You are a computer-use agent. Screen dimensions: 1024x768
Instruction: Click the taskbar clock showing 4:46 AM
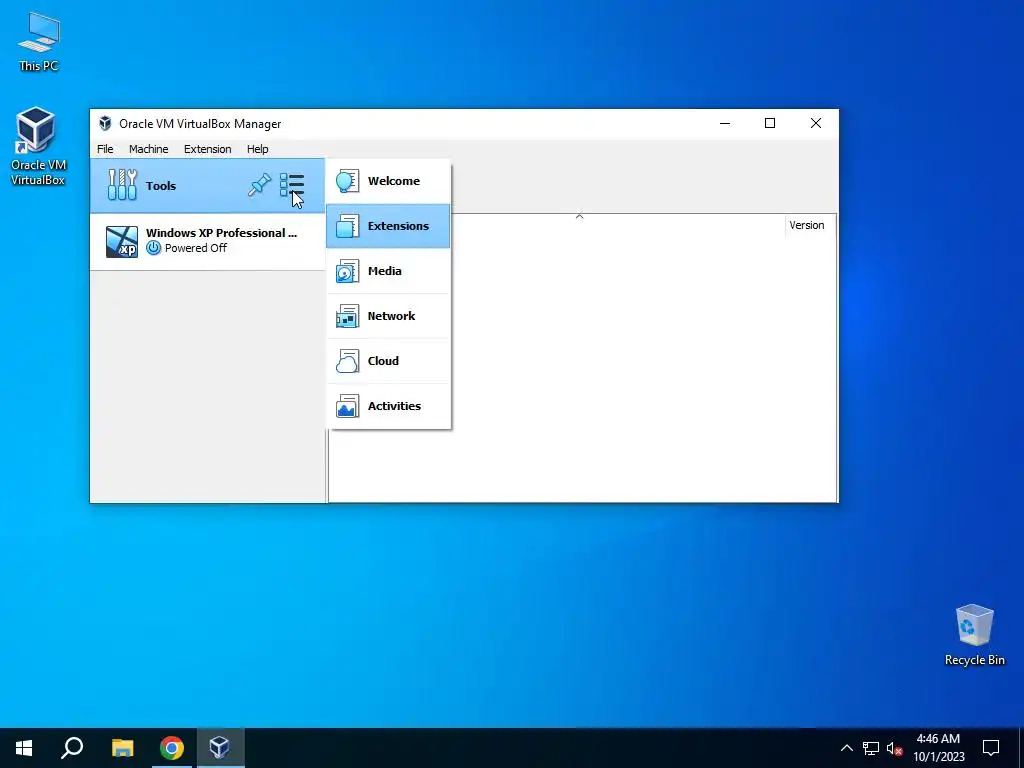pos(938,748)
